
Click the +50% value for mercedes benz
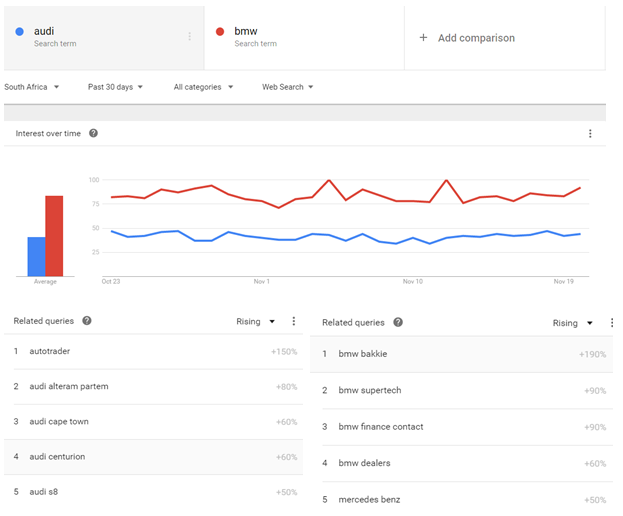point(595,500)
